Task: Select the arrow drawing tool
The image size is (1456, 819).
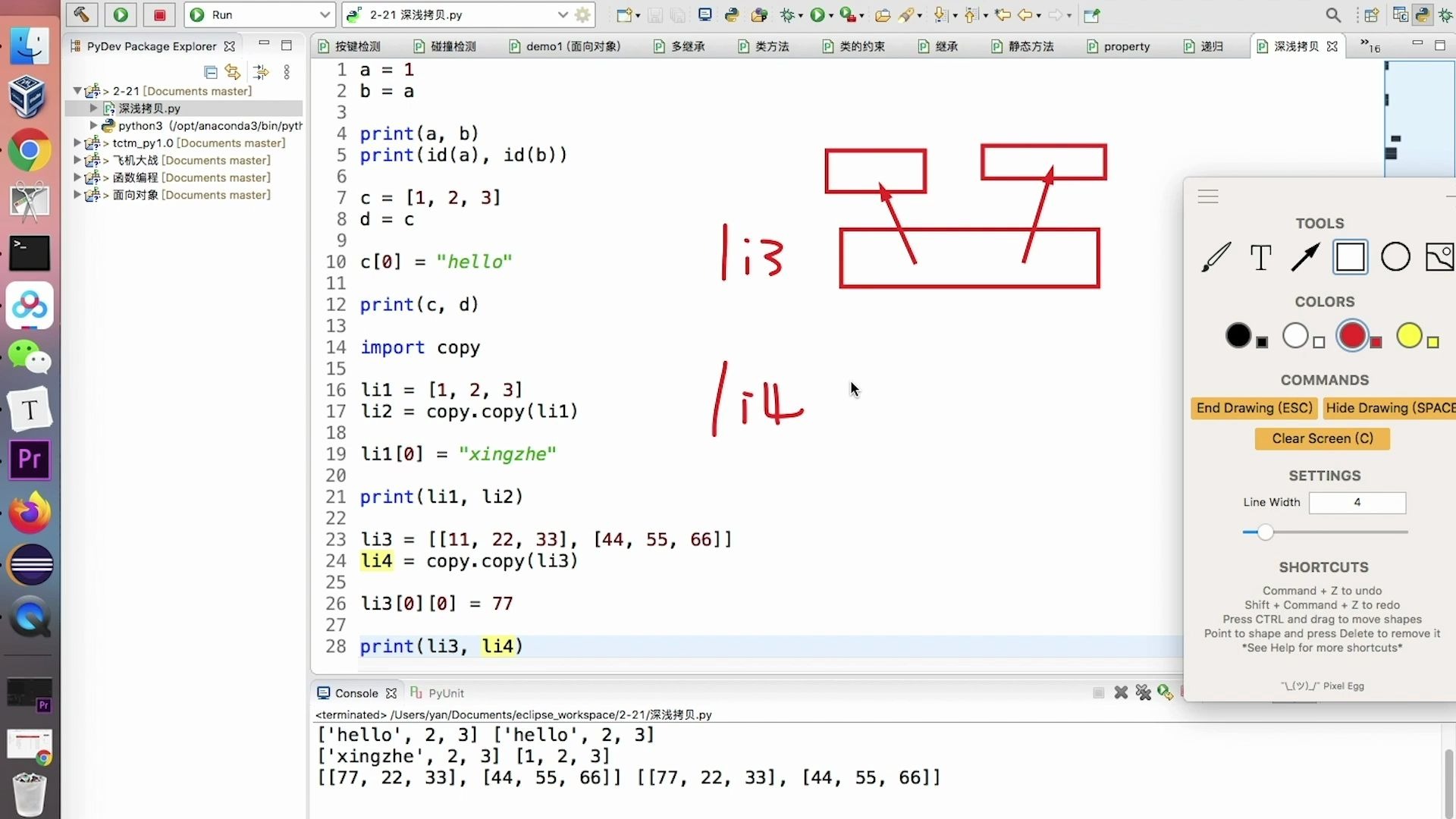Action: 1305,257
